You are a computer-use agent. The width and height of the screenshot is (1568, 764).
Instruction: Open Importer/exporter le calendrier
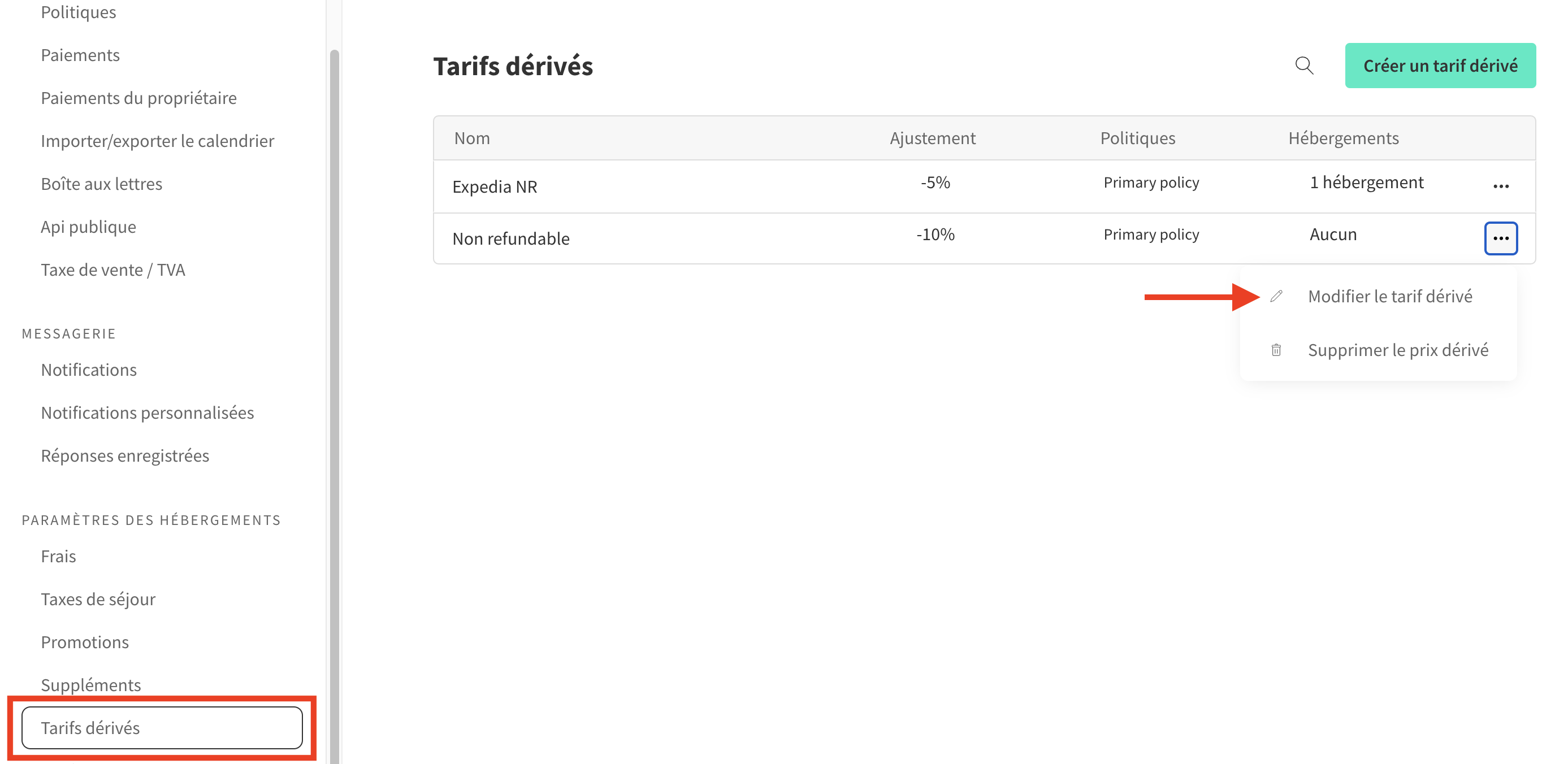coord(158,141)
